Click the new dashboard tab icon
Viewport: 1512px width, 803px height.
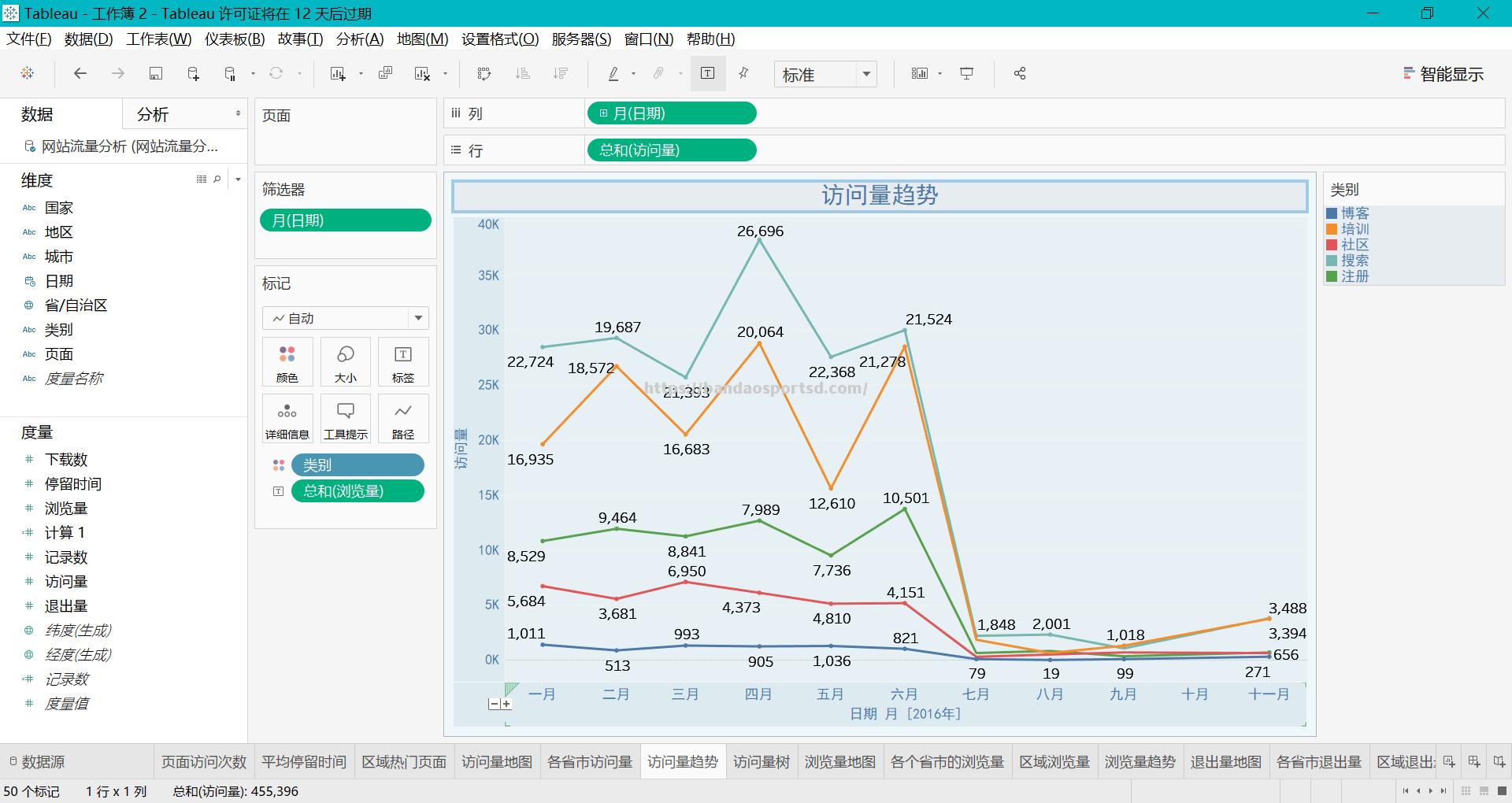[x=1473, y=762]
